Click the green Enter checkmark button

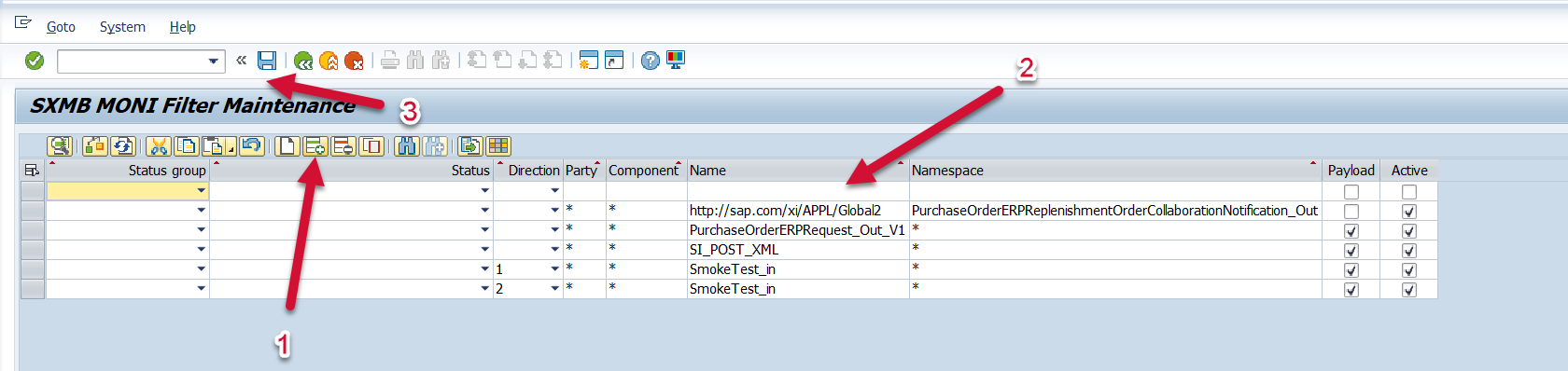pos(35,61)
